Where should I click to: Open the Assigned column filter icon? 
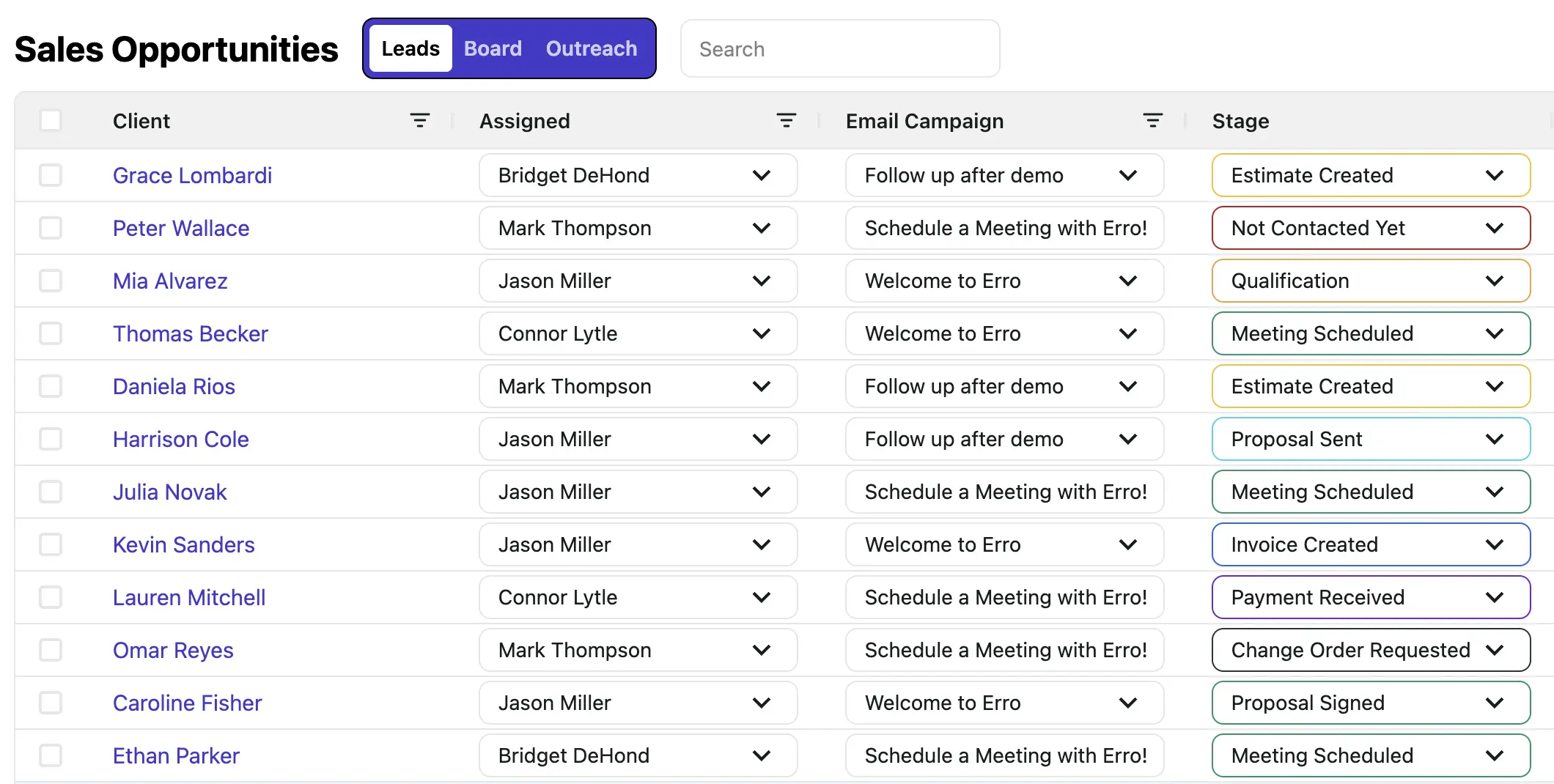(786, 121)
